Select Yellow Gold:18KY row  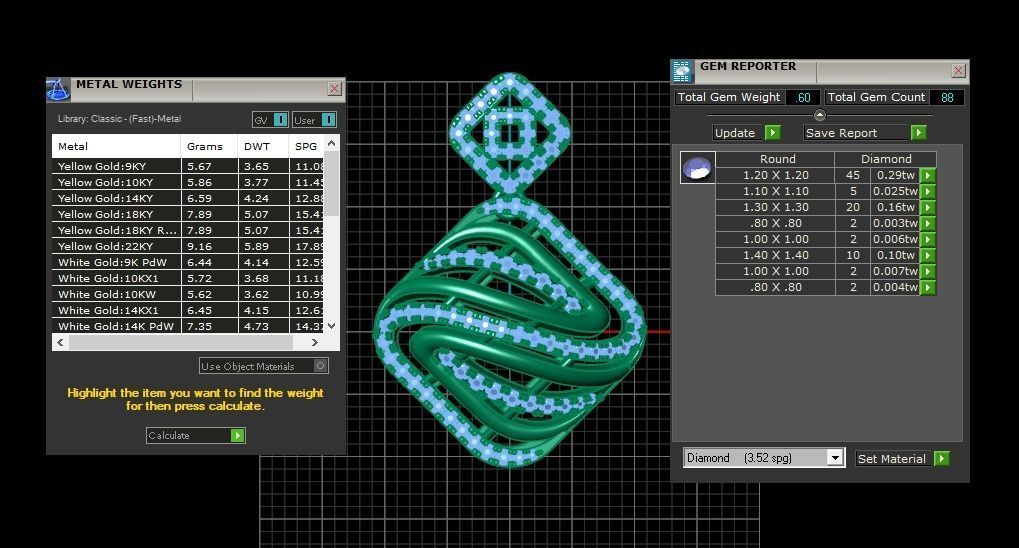click(x=188, y=214)
